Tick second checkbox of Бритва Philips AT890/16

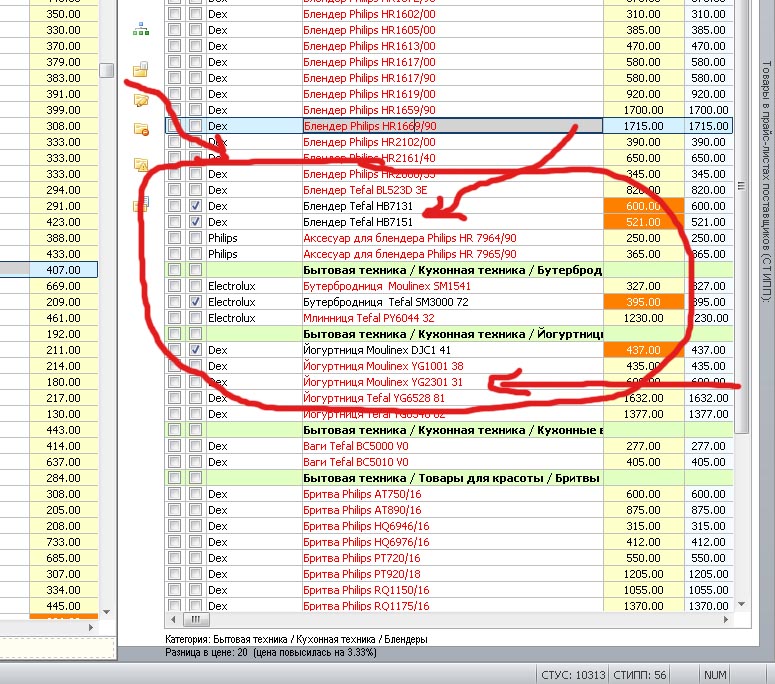coord(195,510)
